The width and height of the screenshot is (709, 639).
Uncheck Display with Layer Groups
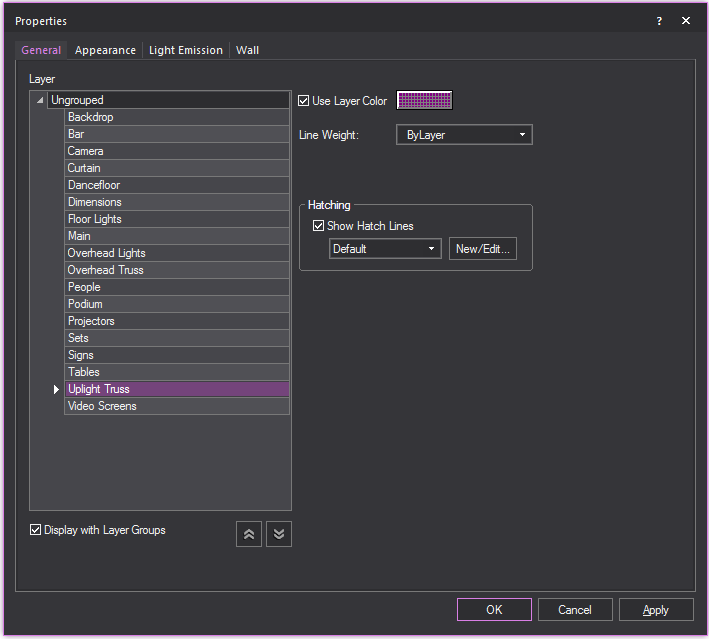(36, 530)
